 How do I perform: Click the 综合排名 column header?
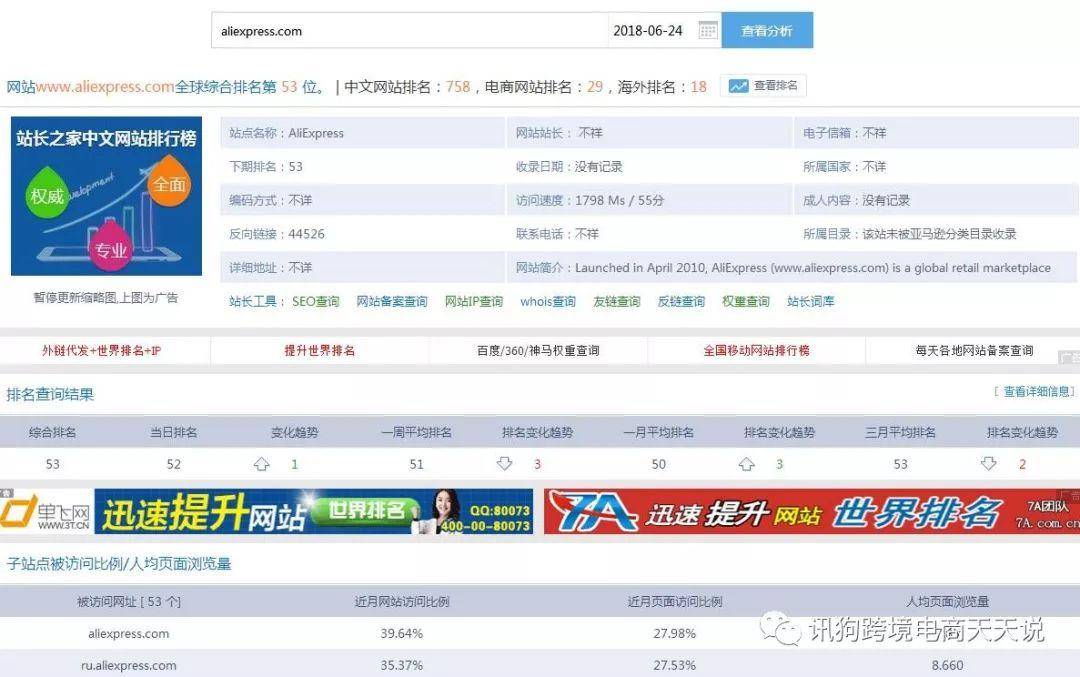tap(52, 433)
